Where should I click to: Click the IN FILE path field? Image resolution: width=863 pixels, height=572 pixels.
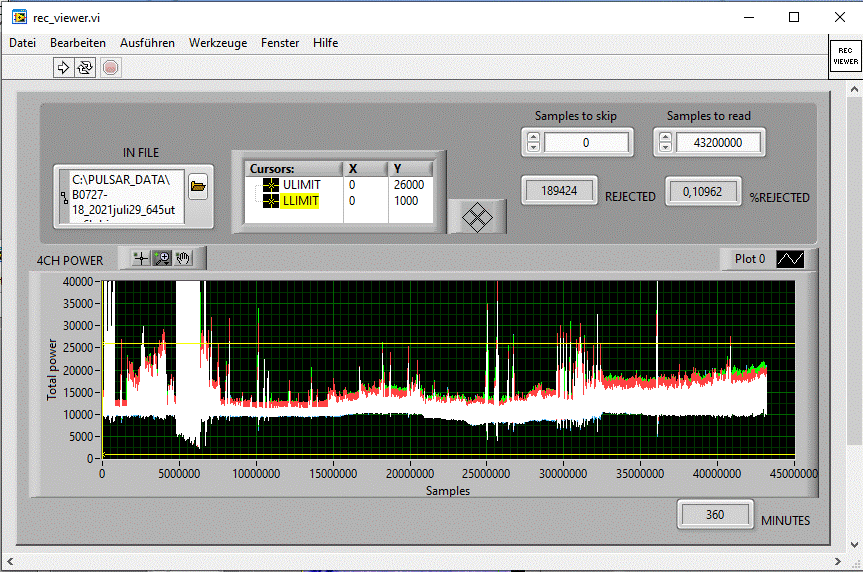127,197
